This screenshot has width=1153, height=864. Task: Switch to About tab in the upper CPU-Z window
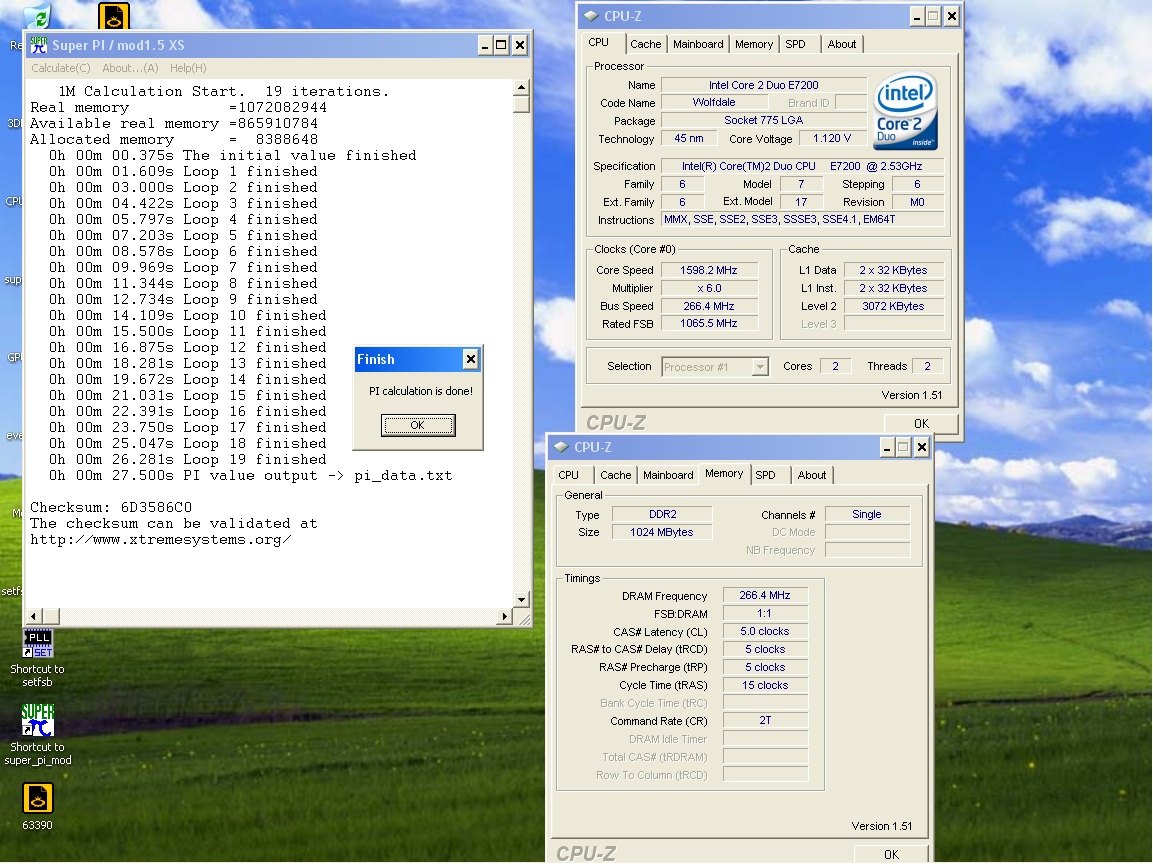pos(841,44)
